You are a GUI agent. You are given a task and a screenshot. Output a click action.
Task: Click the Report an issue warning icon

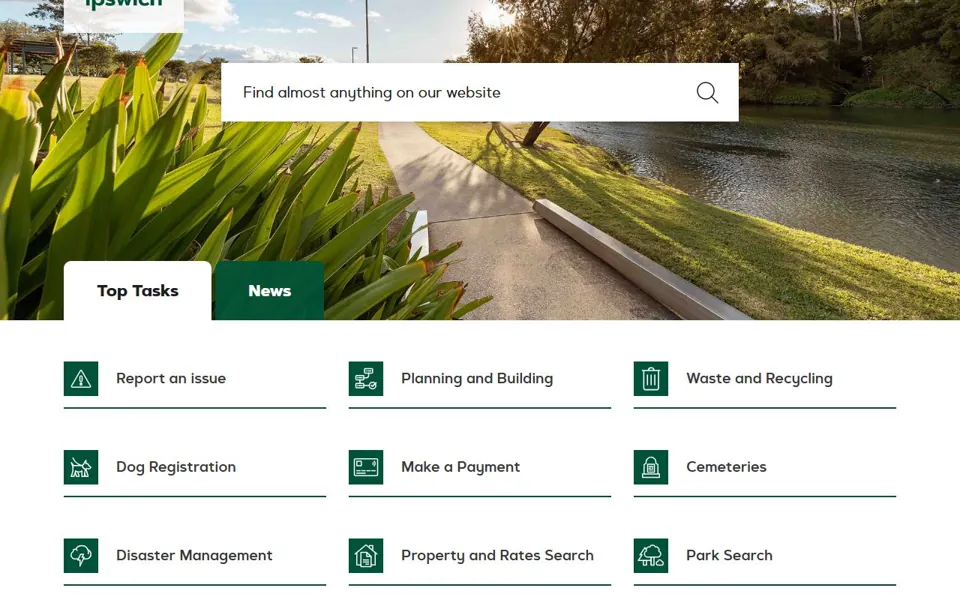pyautogui.click(x=81, y=378)
